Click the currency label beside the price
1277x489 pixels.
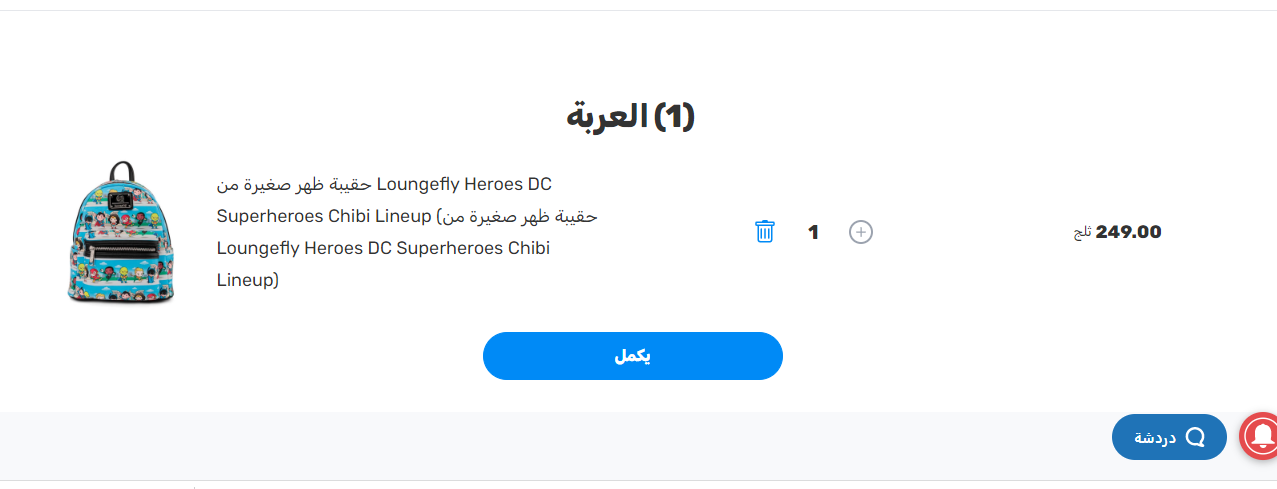coord(1082,233)
